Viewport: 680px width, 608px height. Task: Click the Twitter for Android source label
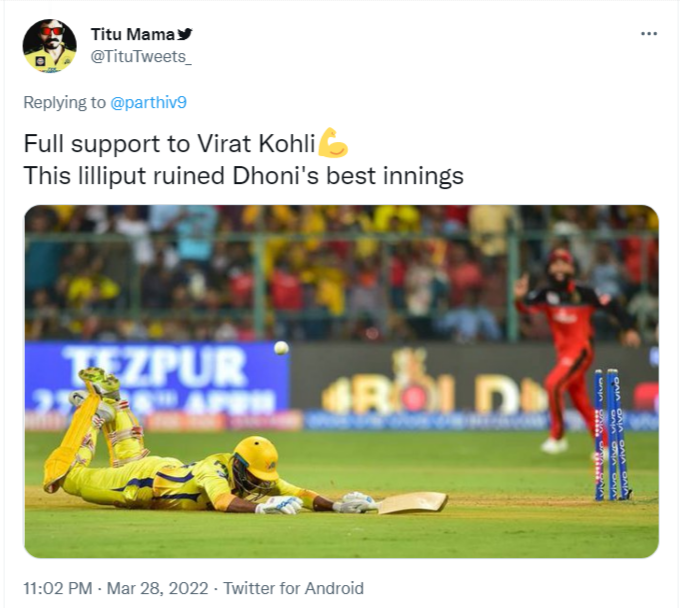click(x=293, y=588)
